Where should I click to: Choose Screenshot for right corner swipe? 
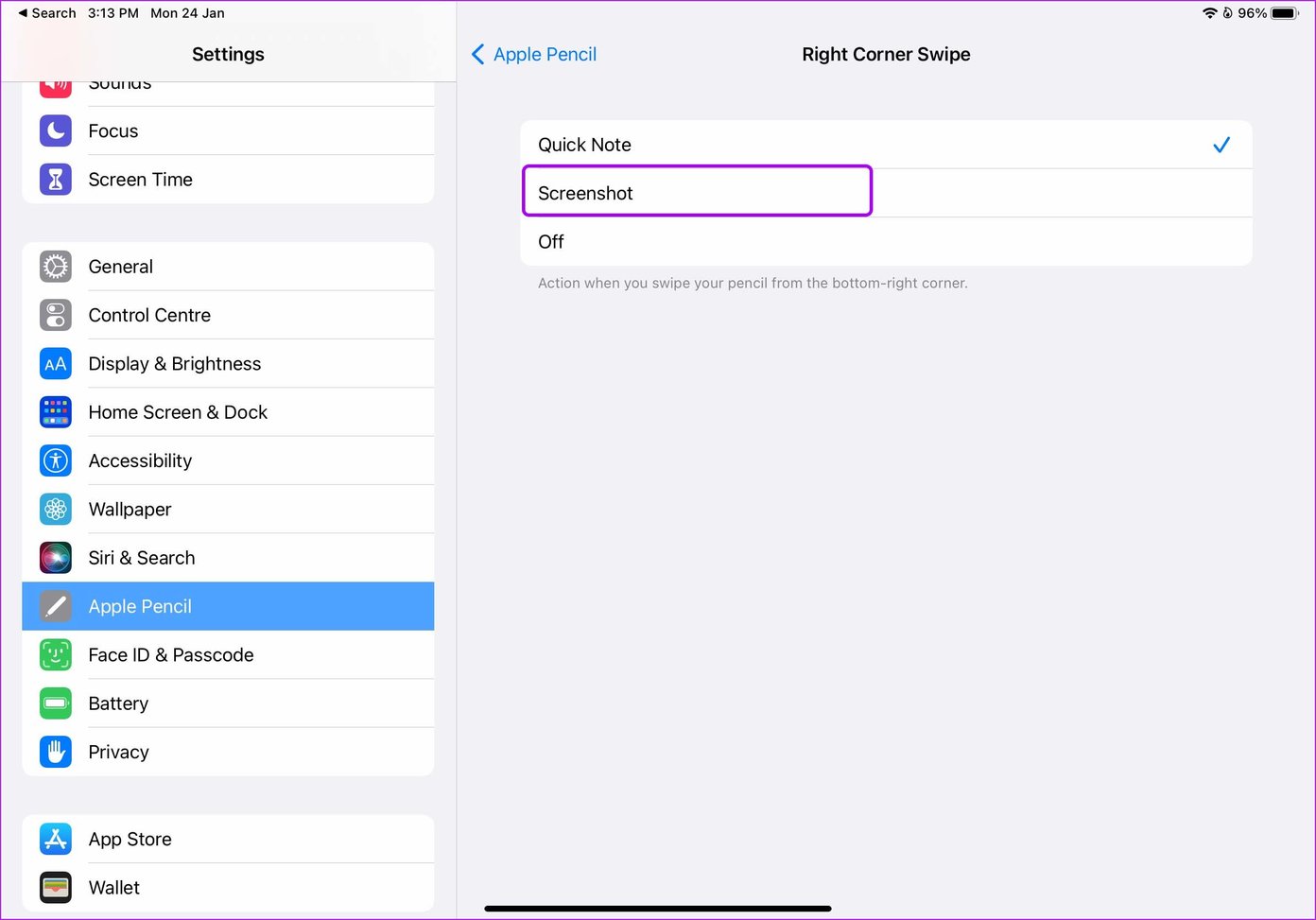point(886,193)
